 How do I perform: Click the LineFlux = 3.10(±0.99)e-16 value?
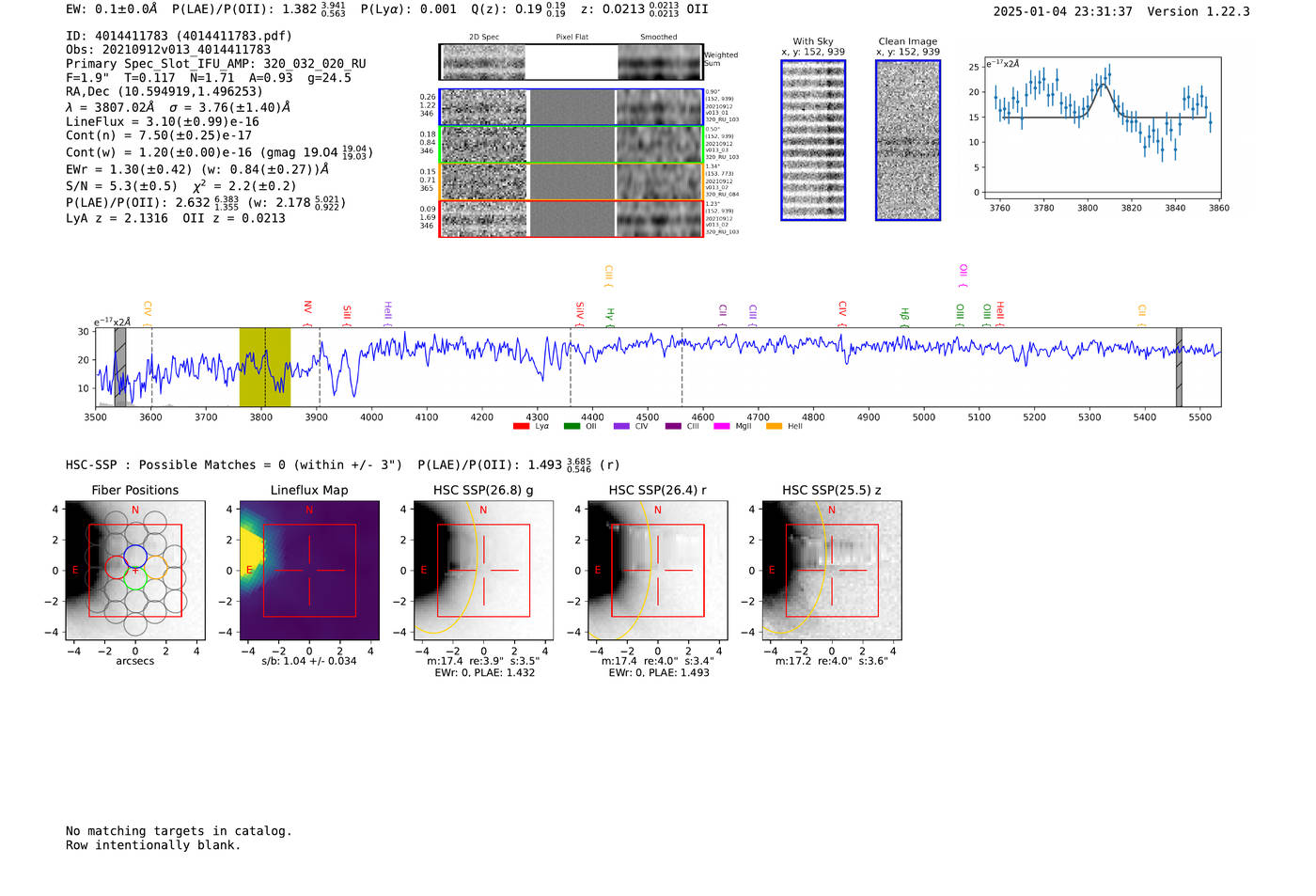click(x=163, y=121)
